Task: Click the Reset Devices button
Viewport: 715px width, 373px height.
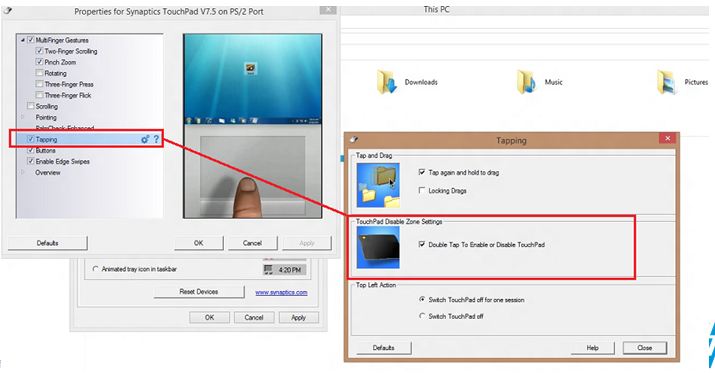Action: click(x=199, y=291)
